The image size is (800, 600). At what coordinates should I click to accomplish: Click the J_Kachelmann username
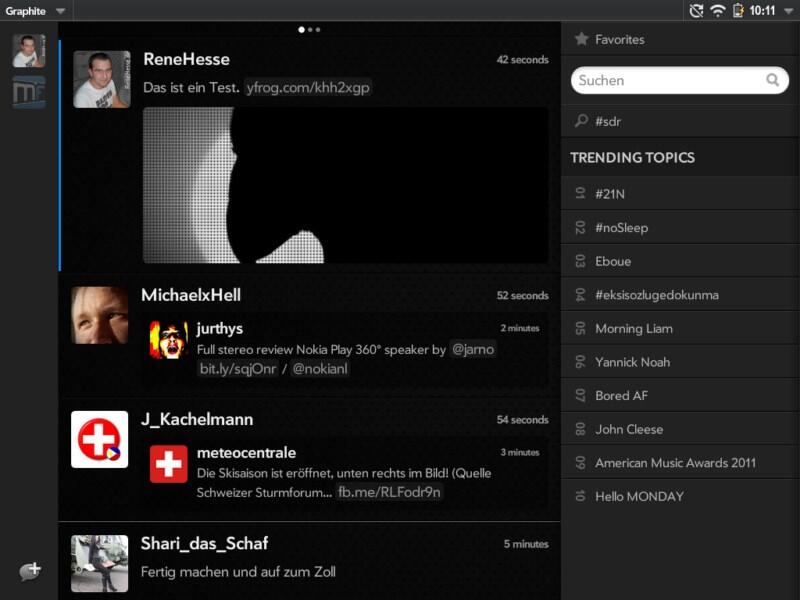coord(197,419)
